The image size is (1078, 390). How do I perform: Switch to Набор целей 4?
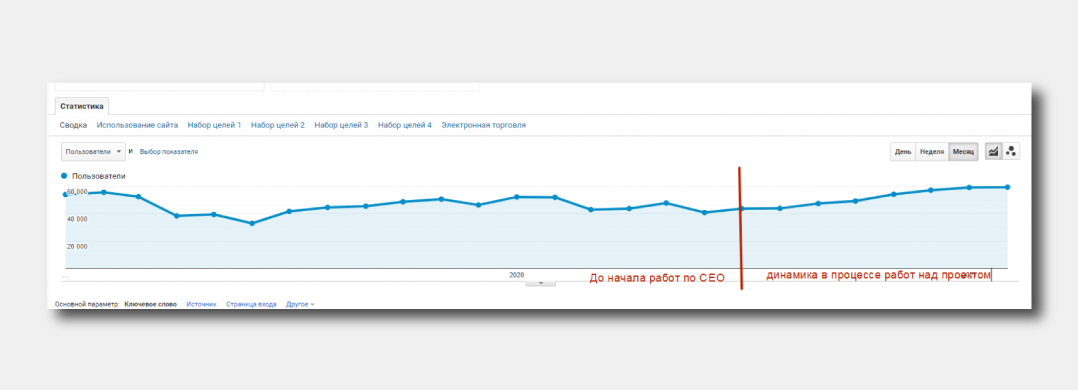[405, 125]
